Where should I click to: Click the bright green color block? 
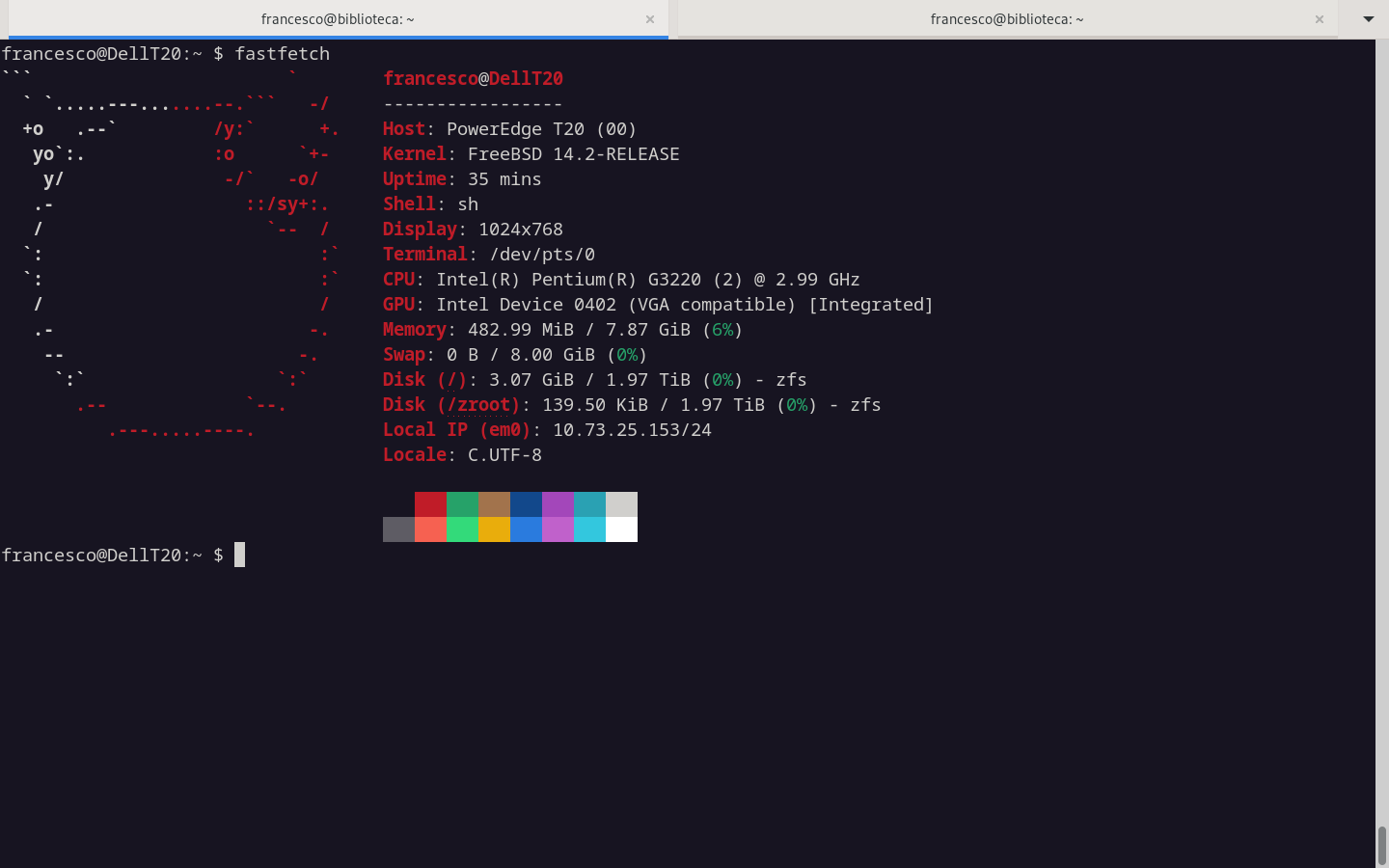coord(462,529)
